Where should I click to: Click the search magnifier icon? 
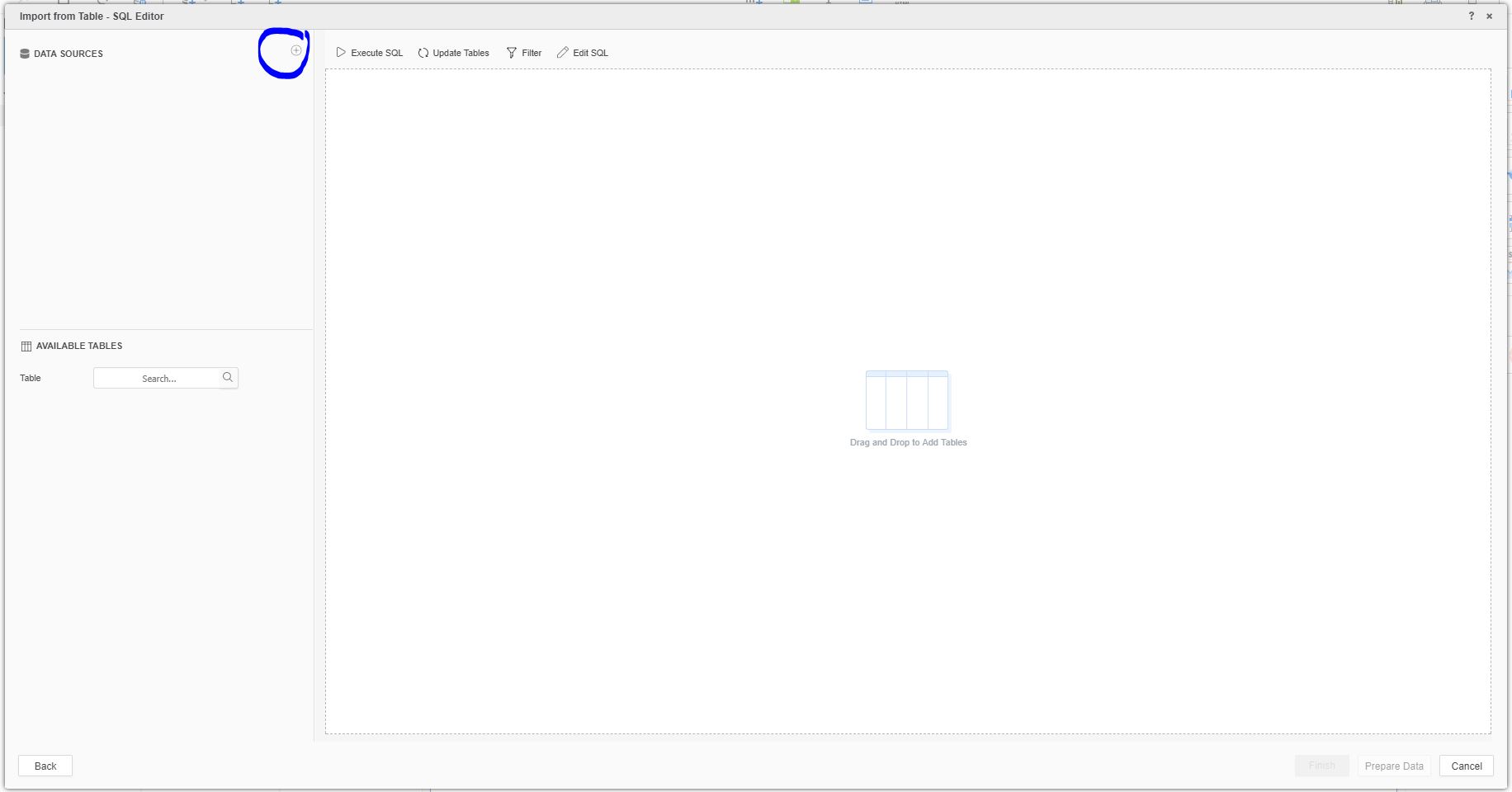[226, 378]
